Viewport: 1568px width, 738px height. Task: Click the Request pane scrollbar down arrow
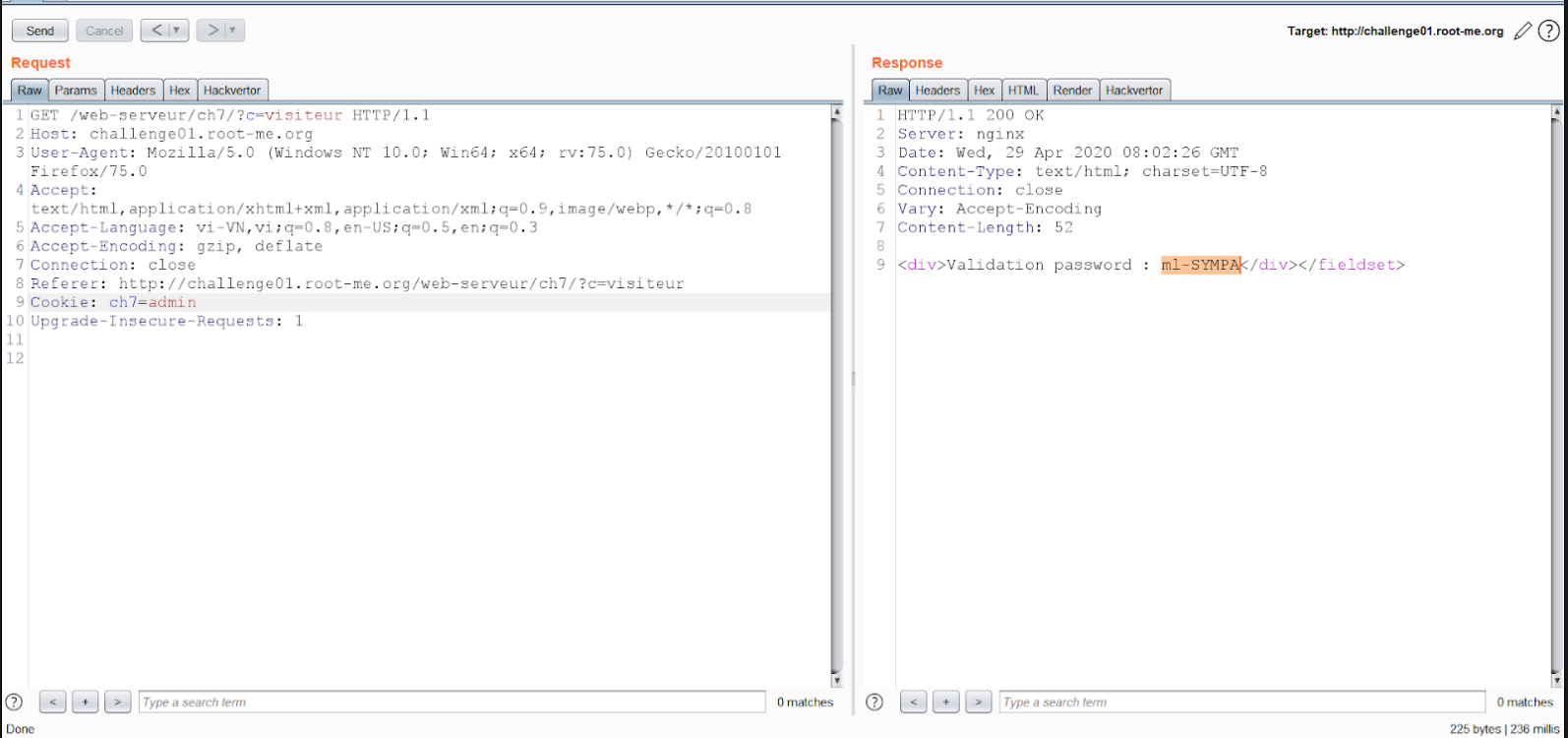(x=837, y=680)
